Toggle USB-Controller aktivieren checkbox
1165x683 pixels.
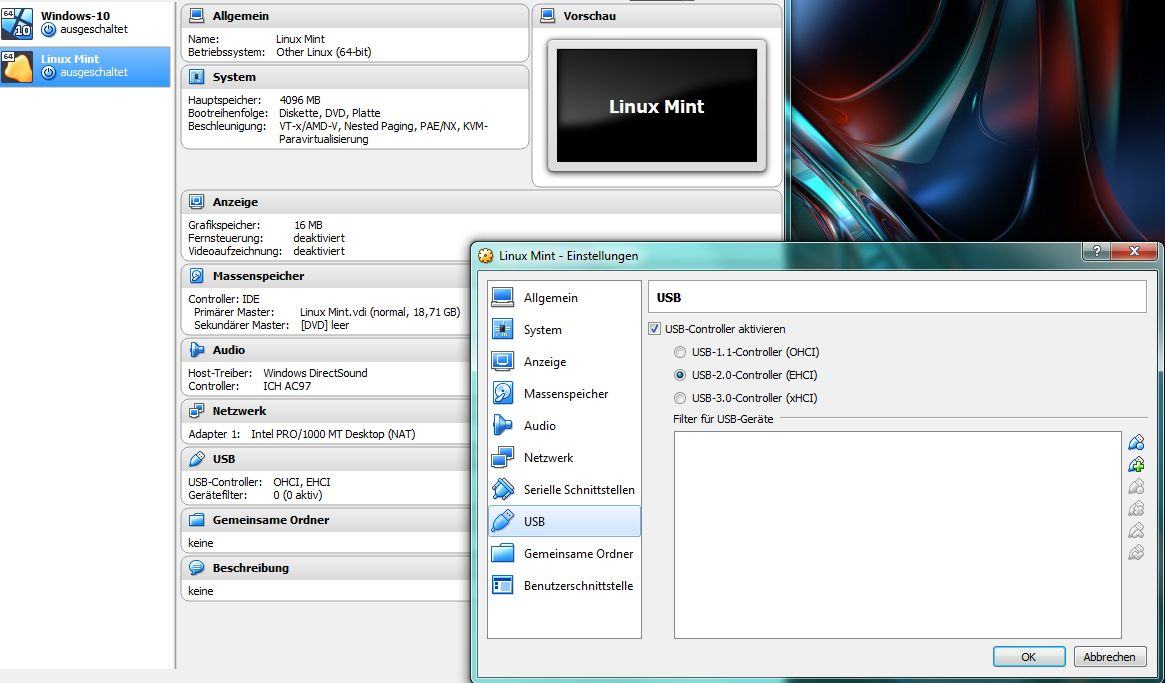pos(655,328)
